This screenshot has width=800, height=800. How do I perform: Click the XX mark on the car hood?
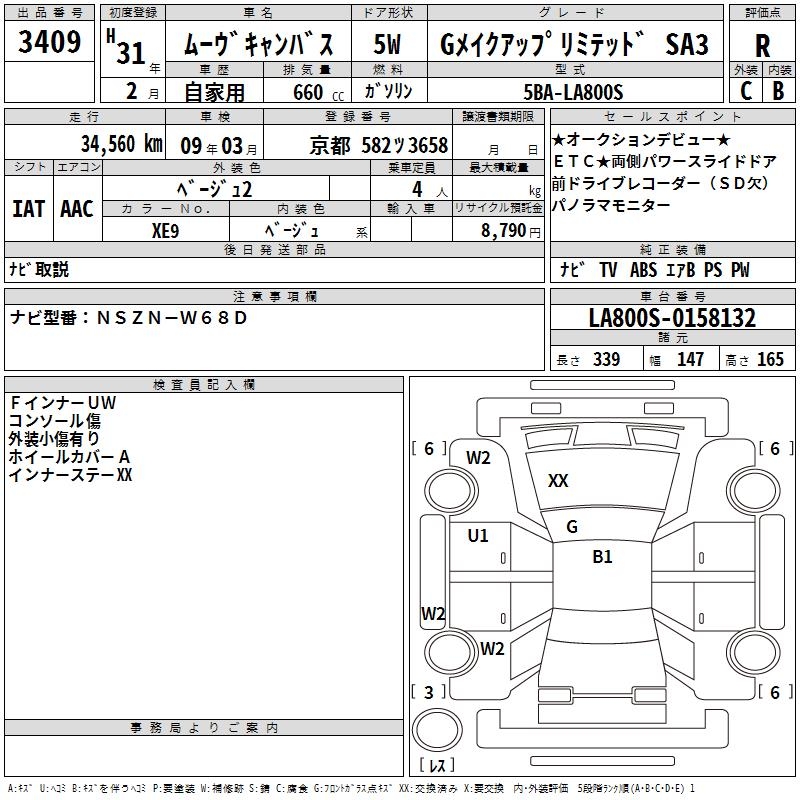[558, 481]
